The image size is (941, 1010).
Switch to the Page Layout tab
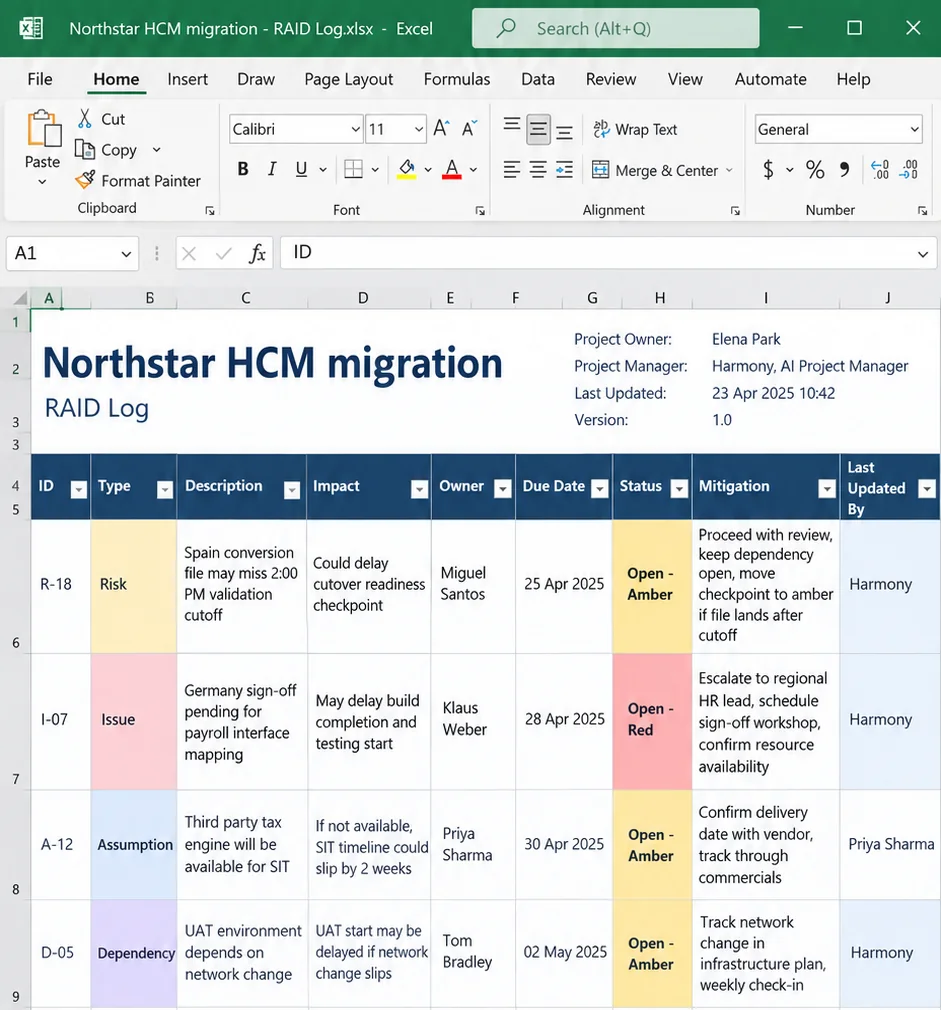coord(348,79)
